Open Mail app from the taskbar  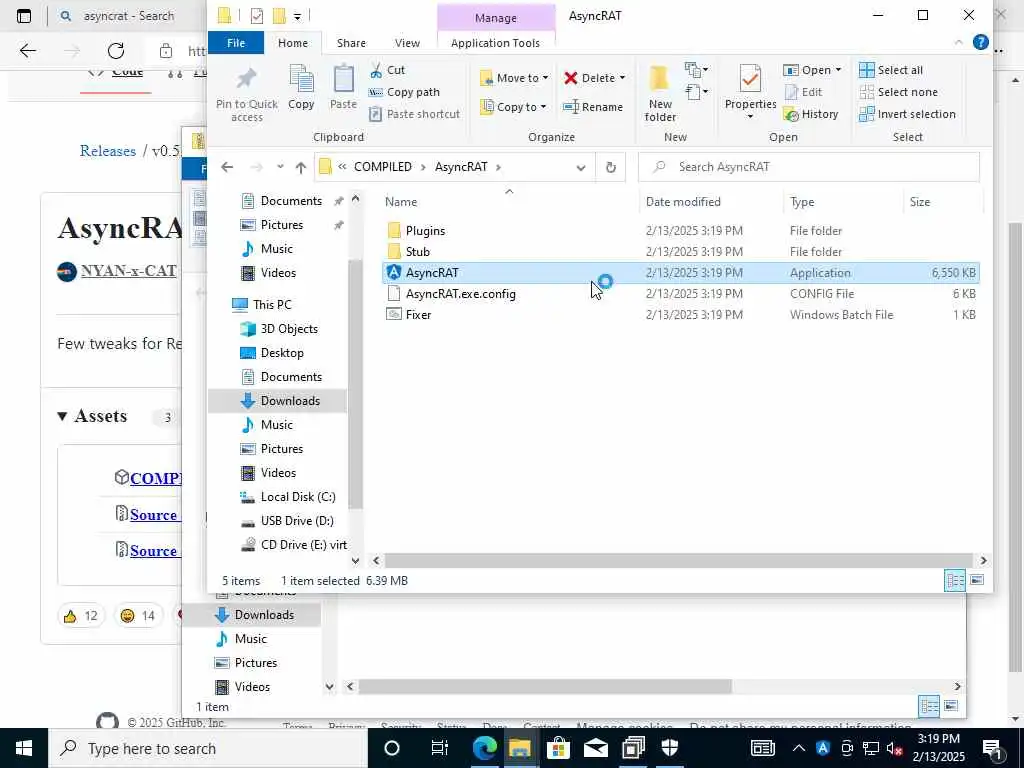(x=596, y=748)
